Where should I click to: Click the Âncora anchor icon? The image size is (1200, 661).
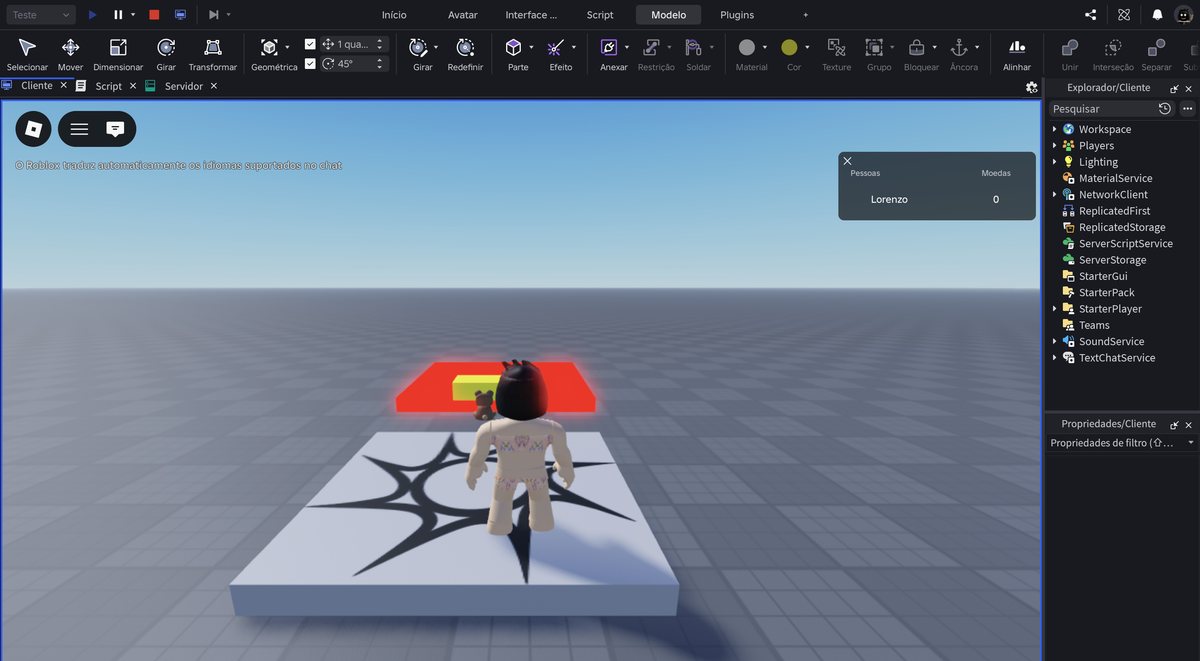[x=958, y=48]
